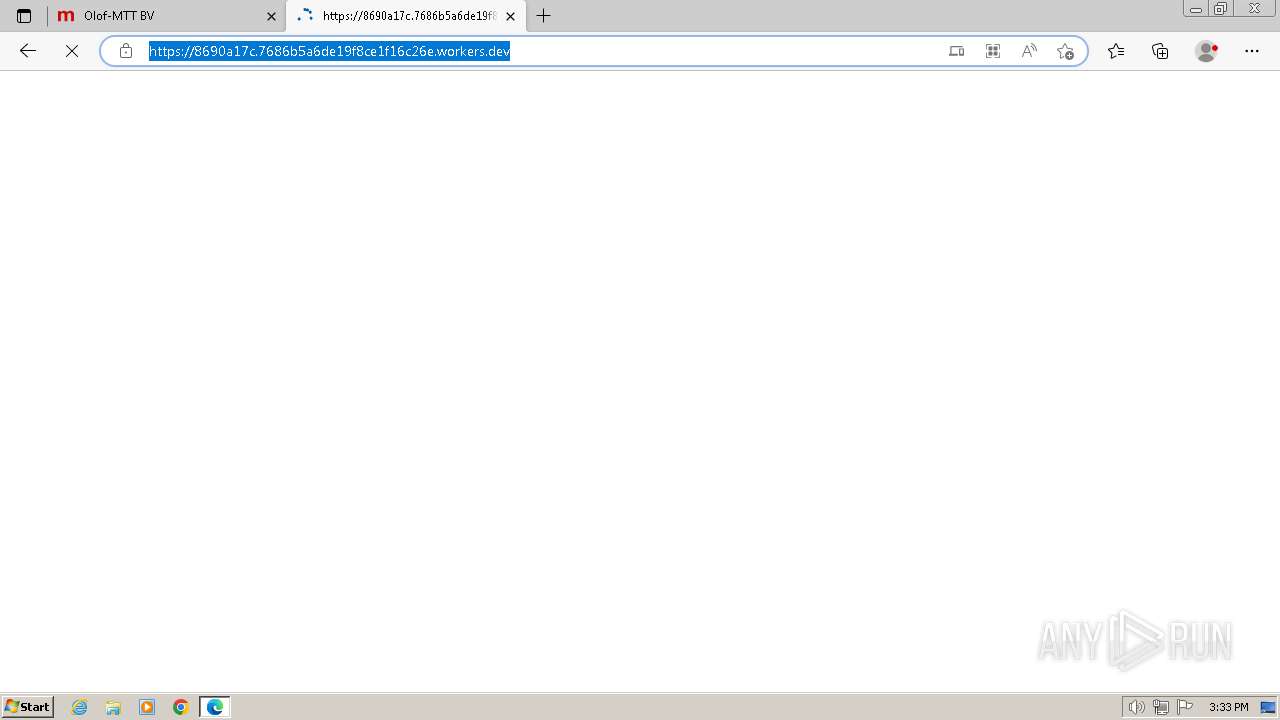The height and width of the screenshot is (720, 1280).
Task: Select the loading workers.dev tab
Action: coord(406,16)
